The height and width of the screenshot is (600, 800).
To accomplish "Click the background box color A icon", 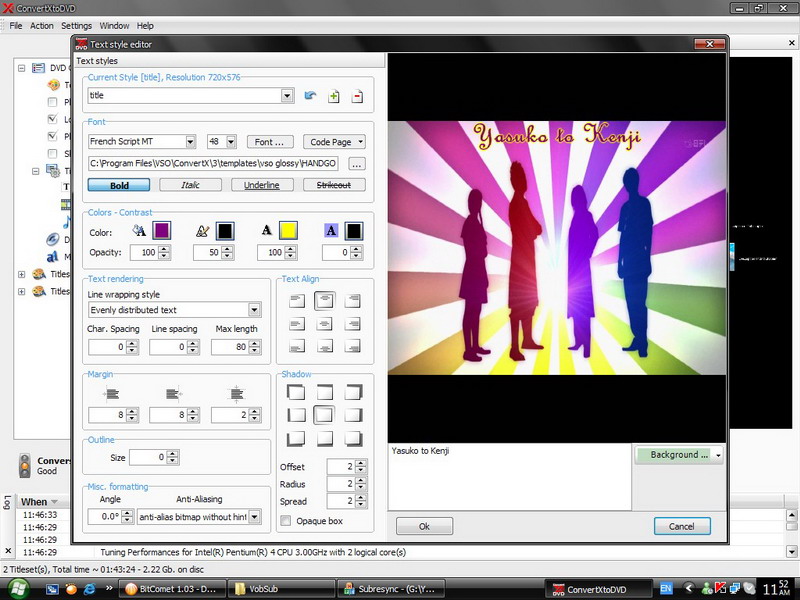I will click(331, 231).
